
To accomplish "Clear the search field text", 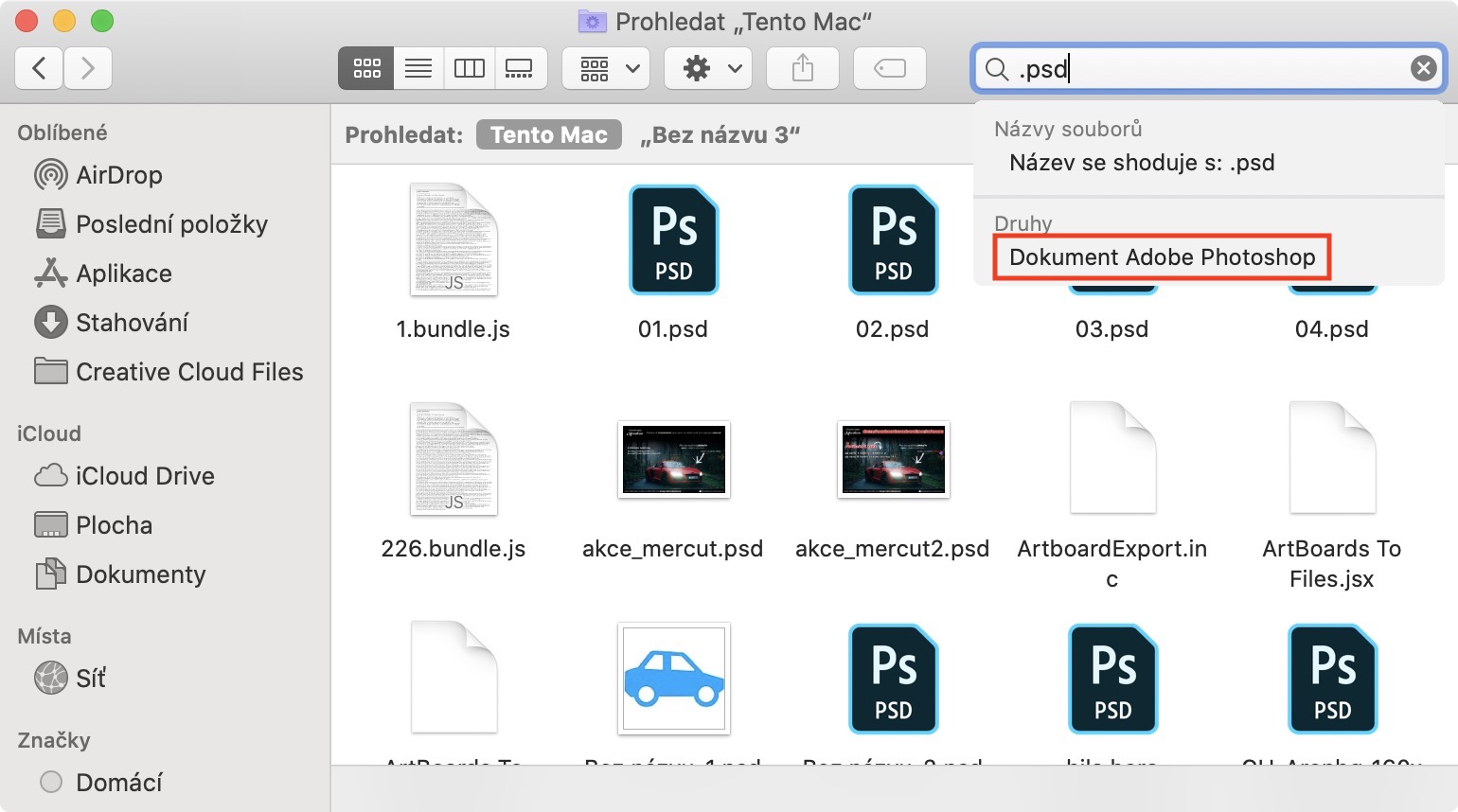I will click(x=1423, y=68).
